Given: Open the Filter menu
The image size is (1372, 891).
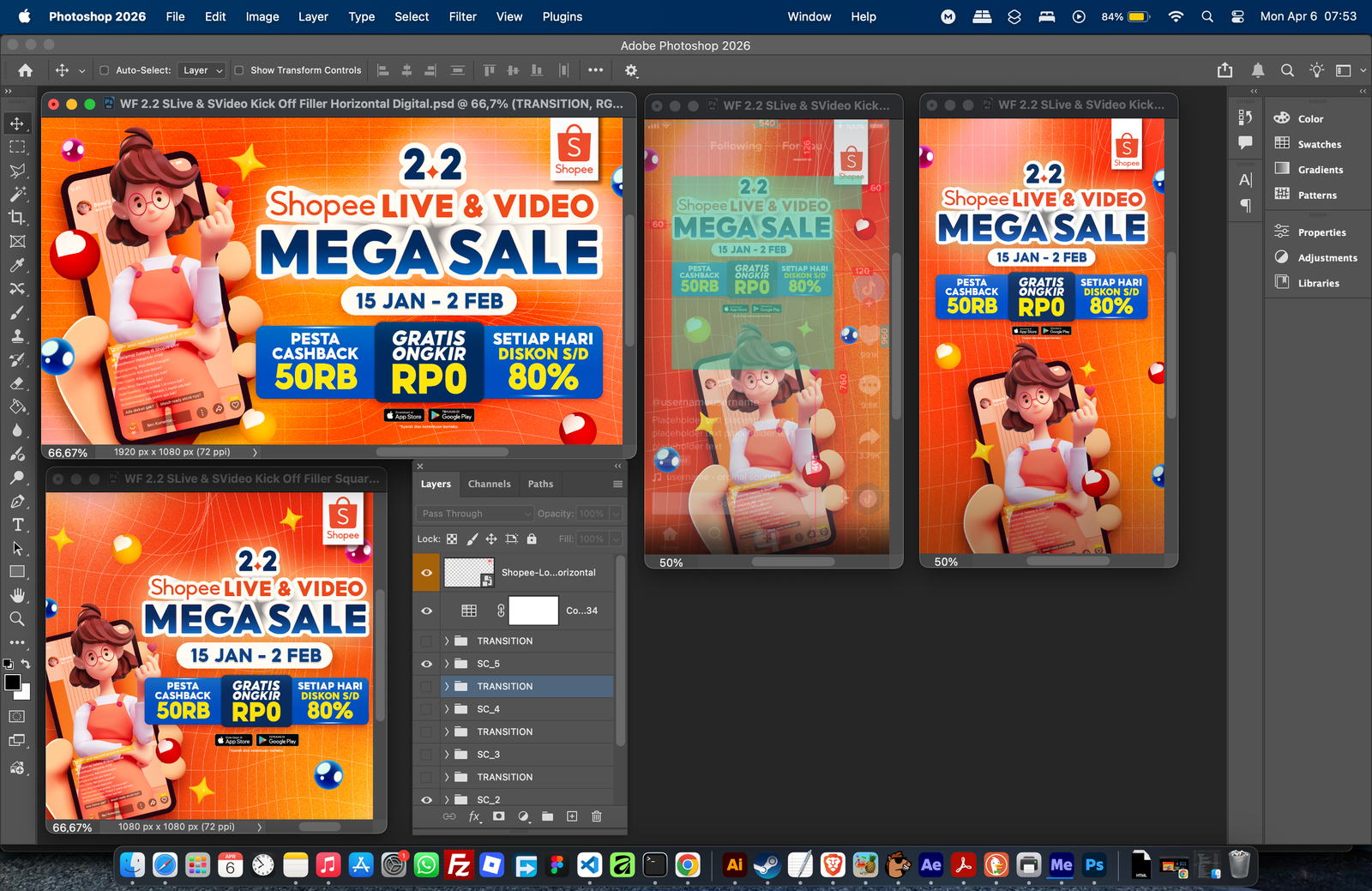Looking at the screenshot, I should click(x=463, y=16).
